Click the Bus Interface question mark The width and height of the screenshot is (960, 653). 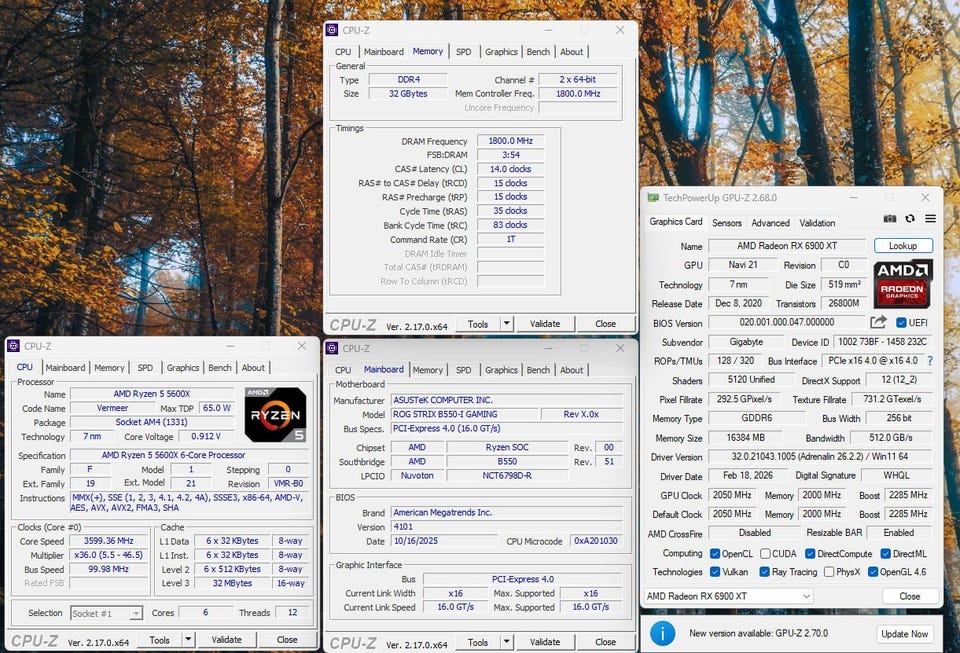coord(931,361)
